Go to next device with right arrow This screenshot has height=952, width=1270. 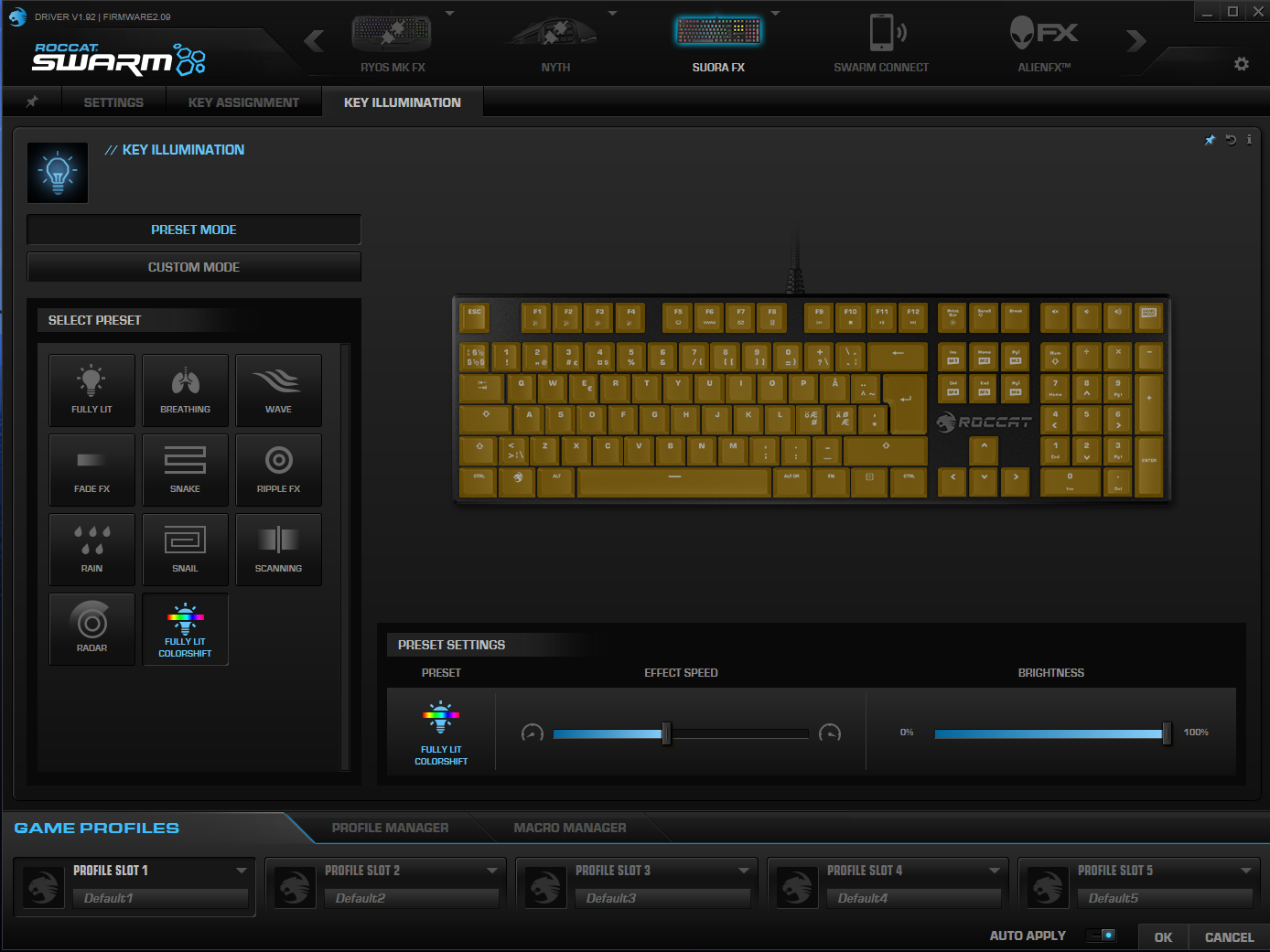pos(1136,41)
